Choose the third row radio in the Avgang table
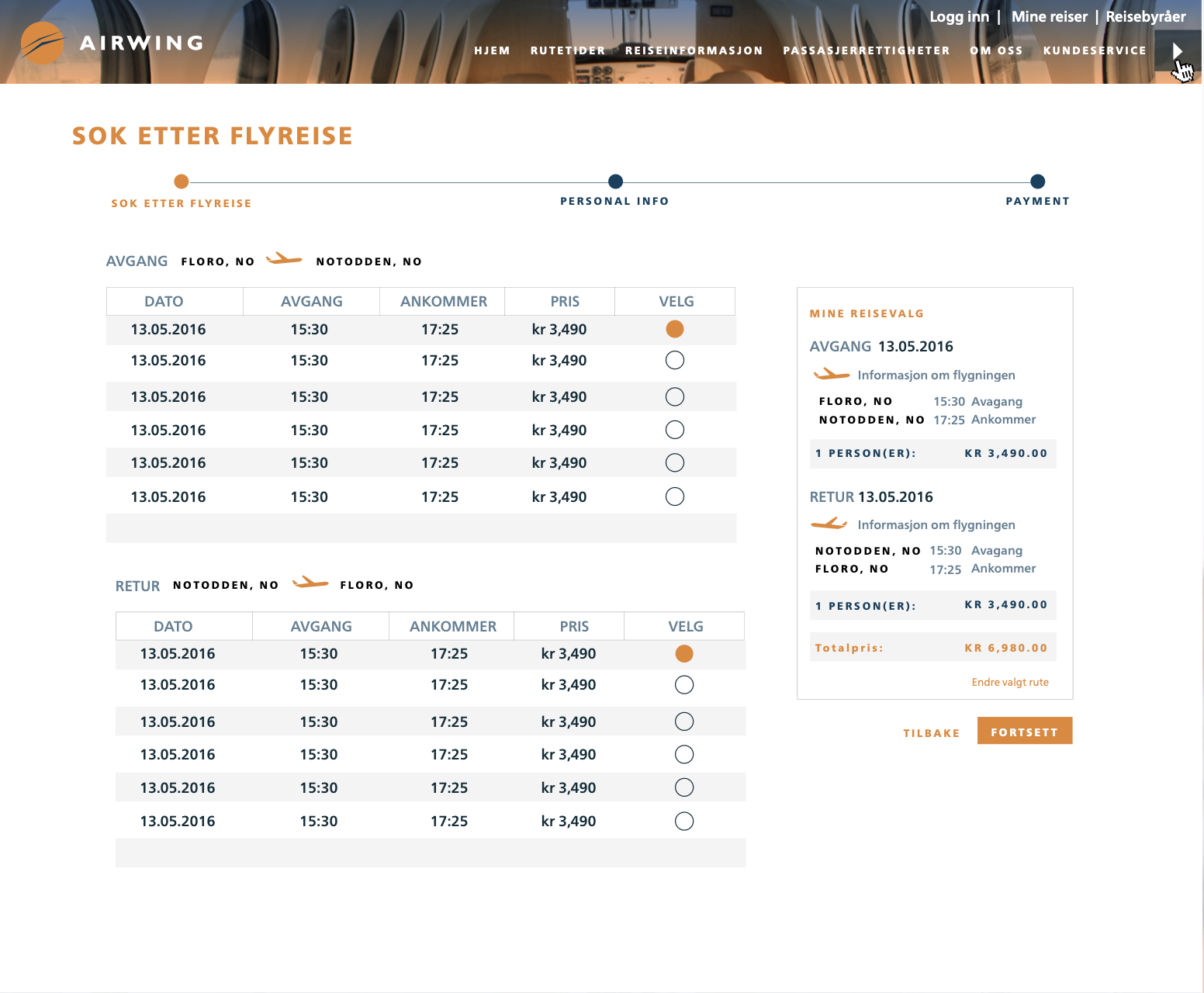Image resolution: width=1204 pixels, height=993 pixels. click(x=675, y=396)
